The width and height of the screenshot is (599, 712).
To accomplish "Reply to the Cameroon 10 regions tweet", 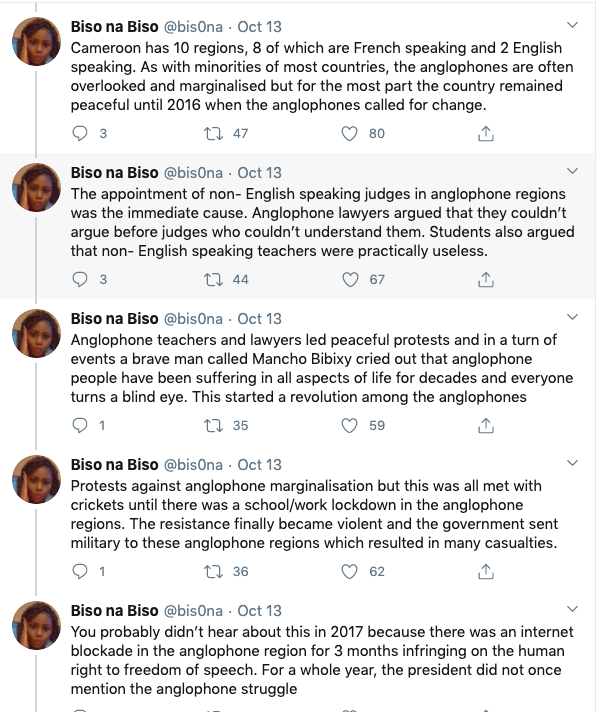I will (80, 134).
